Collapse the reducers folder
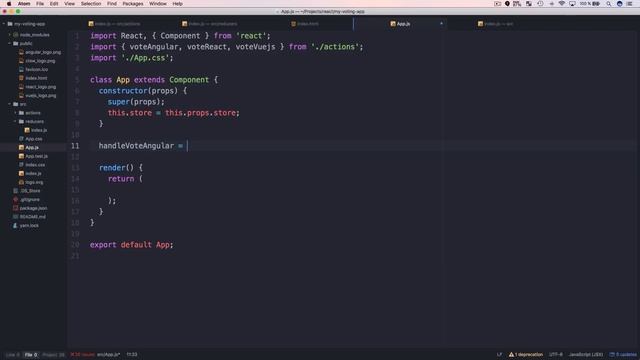The width and height of the screenshot is (640, 360). pos(16,121)
